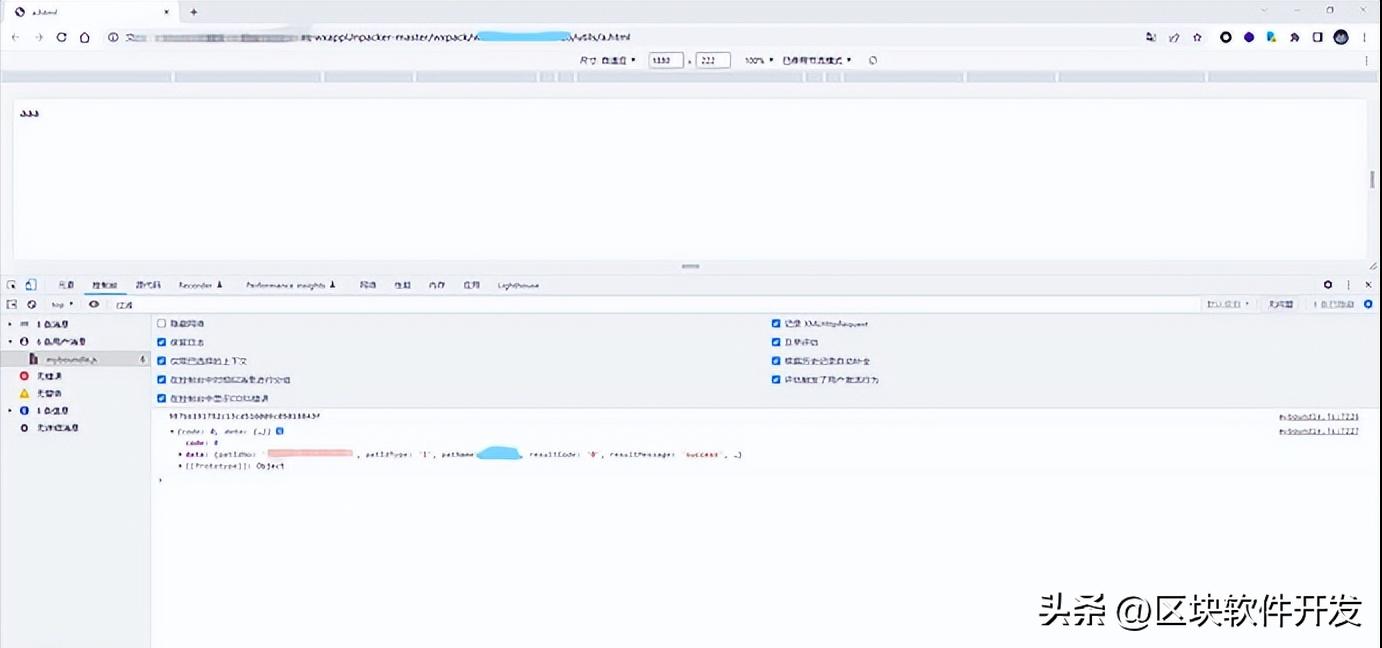Uncheck the Log XMLHttpRequest checkbox
Image resolution: width=1382 pixels, height=648 pixels.
pos(776,324)
